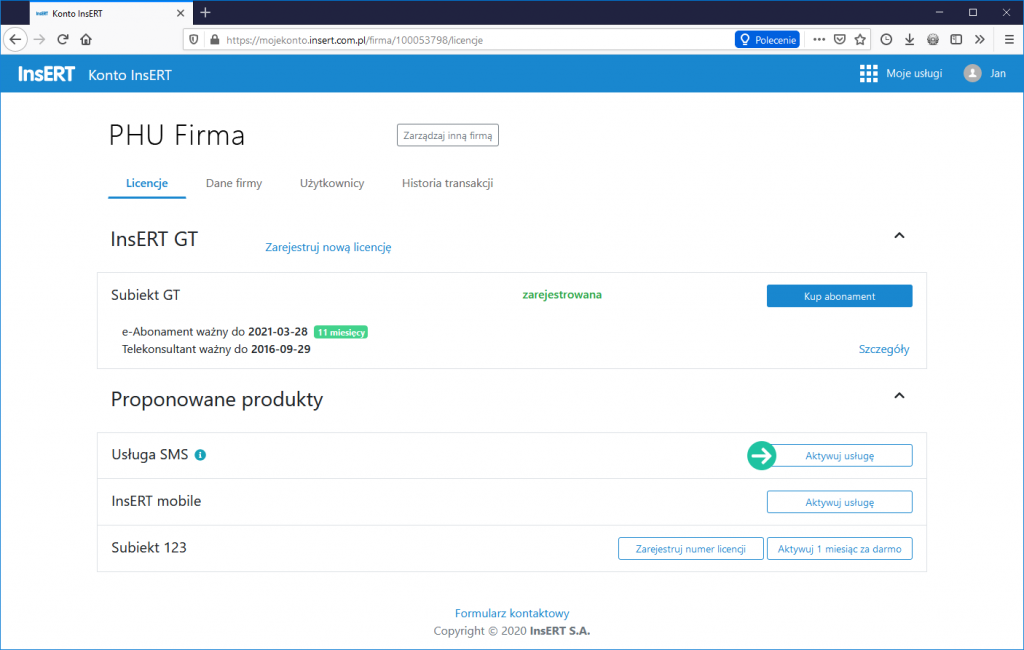Open the Firefox hamburger menu
Image resolution: width=1024 pixels, height=650 pixels.
1009,39
